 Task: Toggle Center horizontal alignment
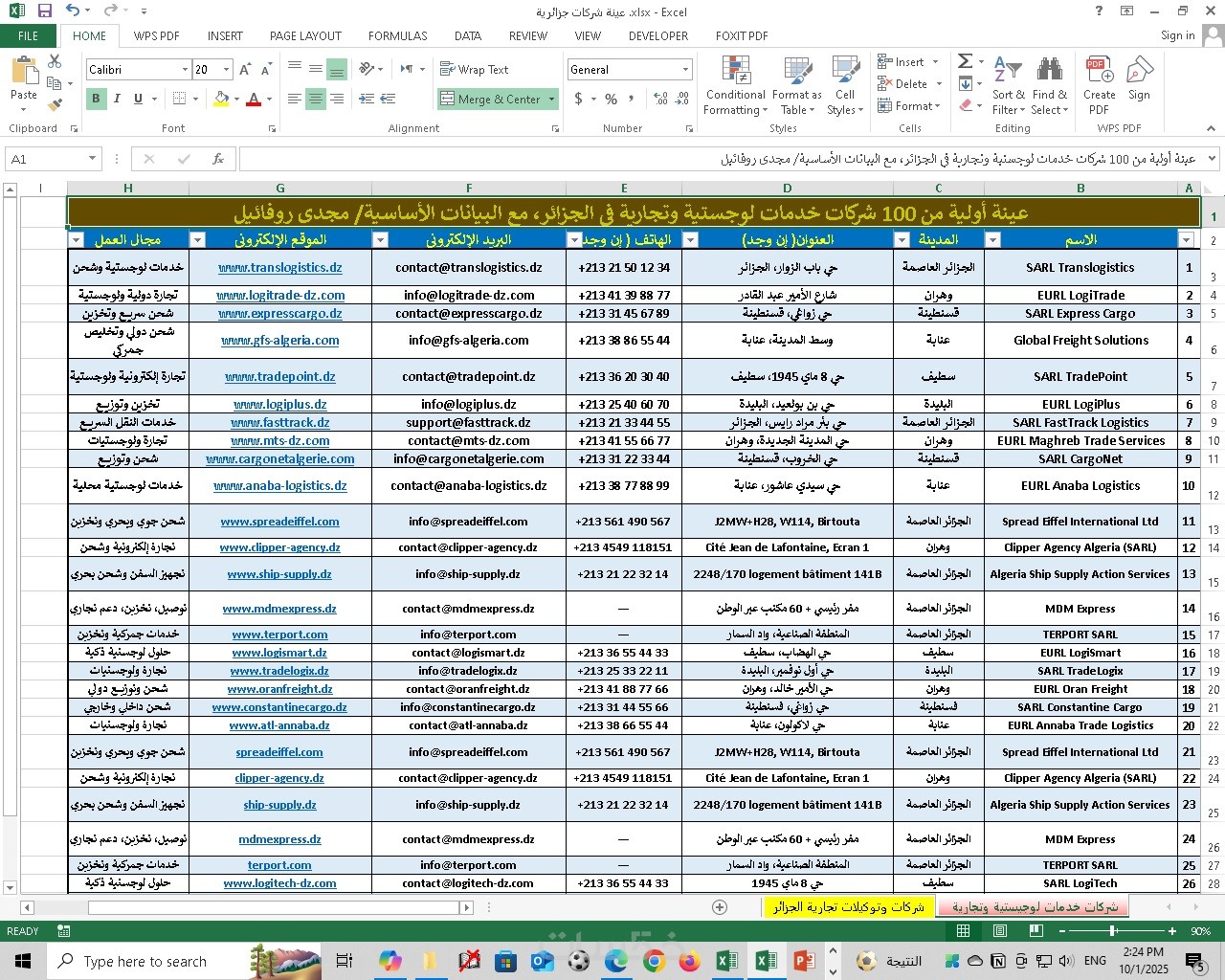point(315,99)
